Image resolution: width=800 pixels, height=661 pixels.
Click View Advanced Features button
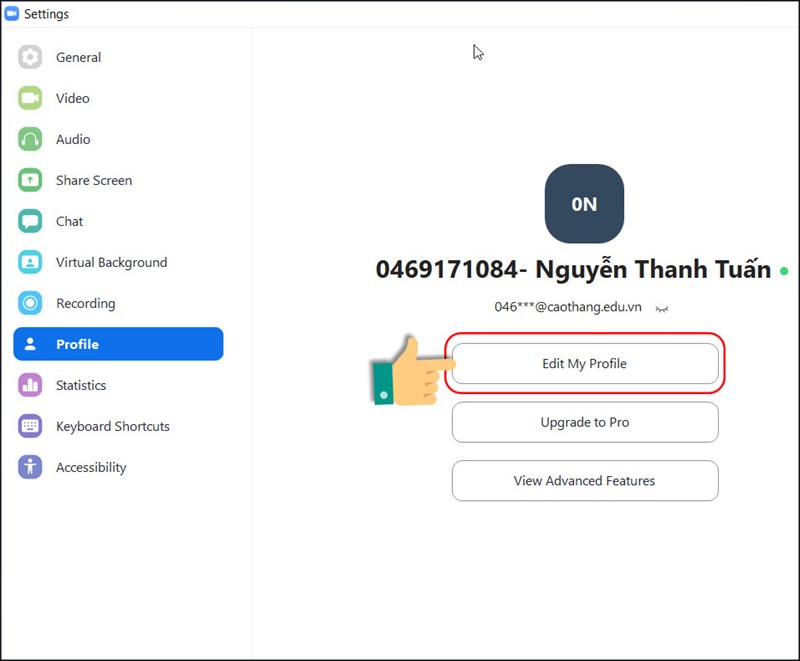pyautogui.click(x=585, y=481)
